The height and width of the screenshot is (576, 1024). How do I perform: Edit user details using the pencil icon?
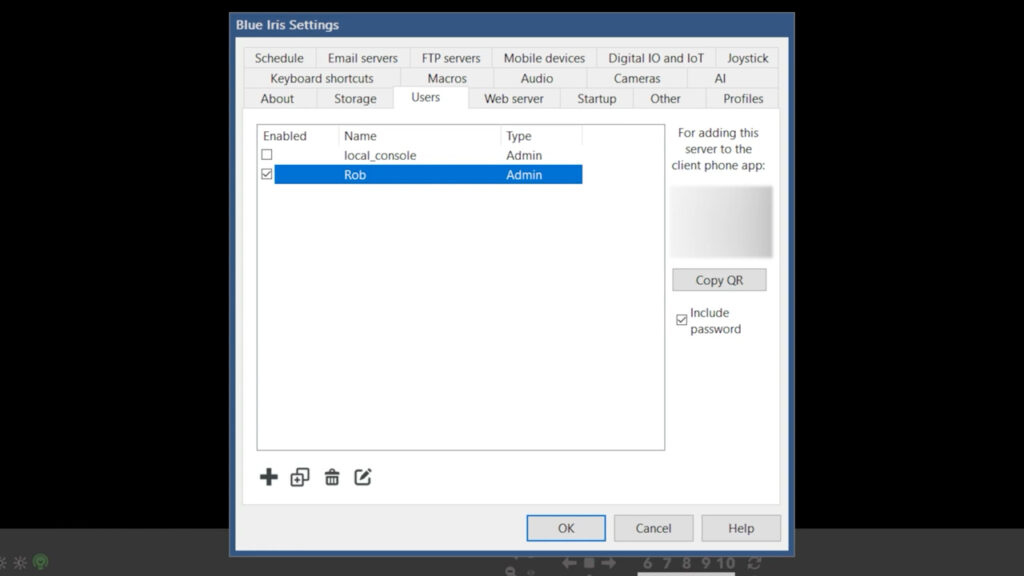pyautogui.click(x=363, y=477)
